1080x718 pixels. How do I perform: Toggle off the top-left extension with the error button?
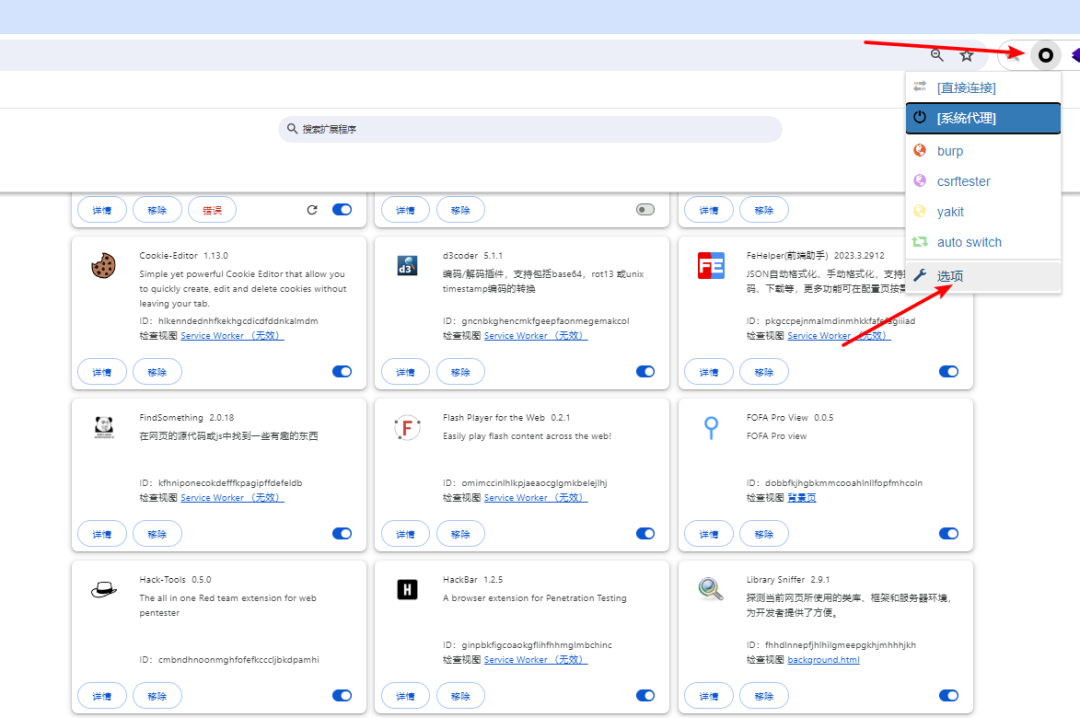(x=342, y=209)
